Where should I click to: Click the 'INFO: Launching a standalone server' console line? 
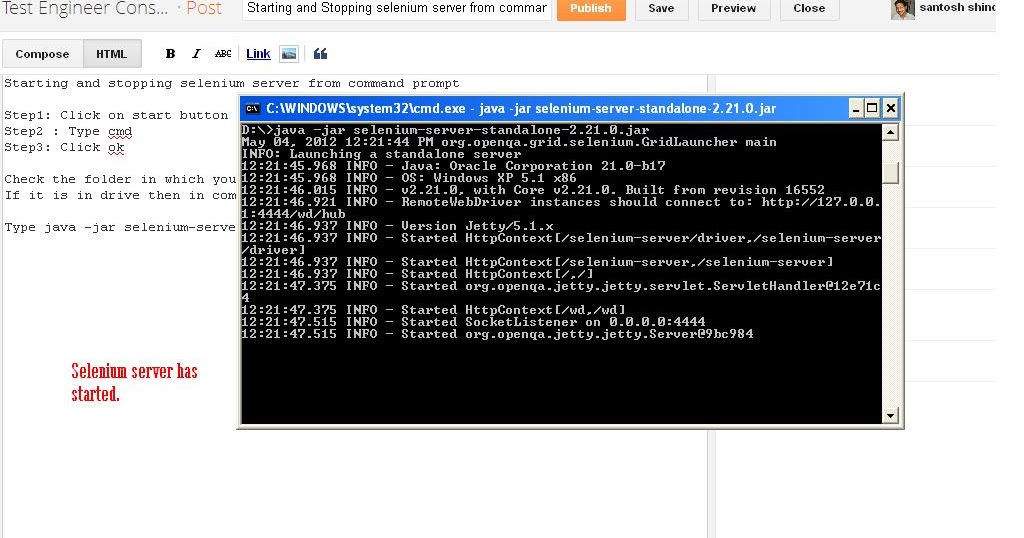tap(381, 154)
